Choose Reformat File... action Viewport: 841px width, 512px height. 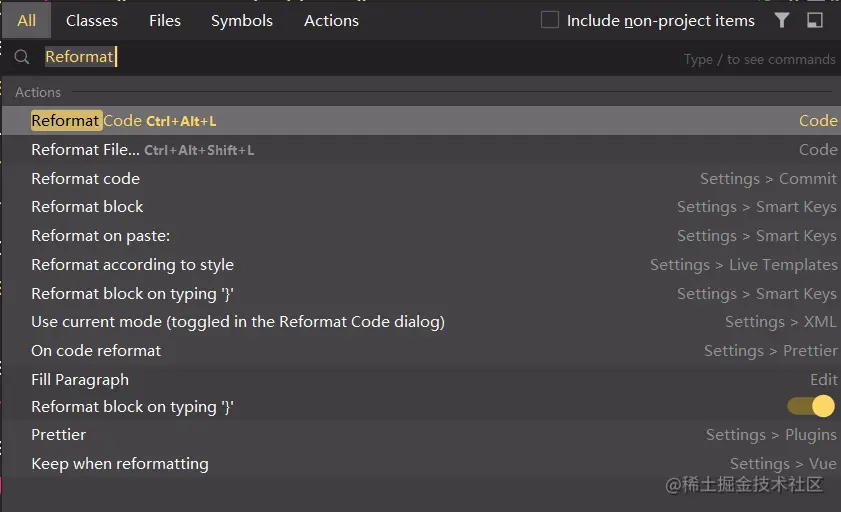click(x=85, y=150)
